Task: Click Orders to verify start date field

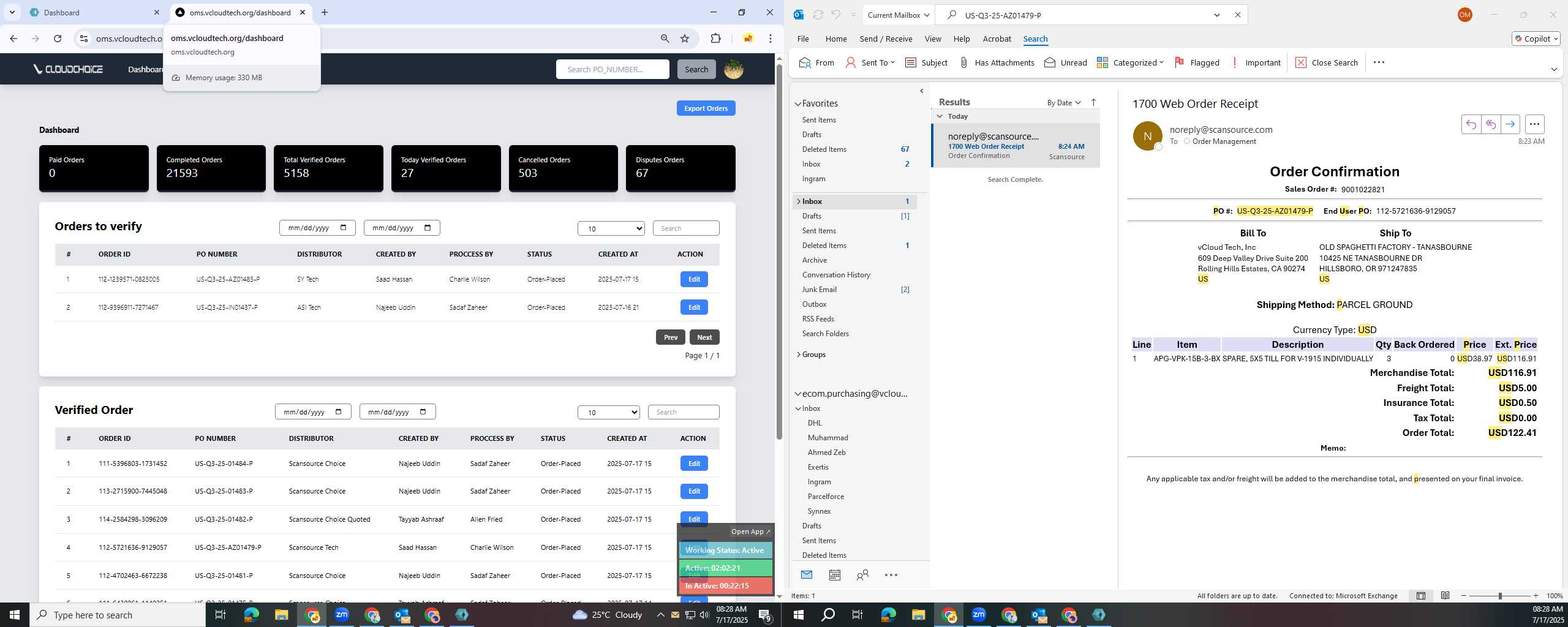Action: click(317, 228)
